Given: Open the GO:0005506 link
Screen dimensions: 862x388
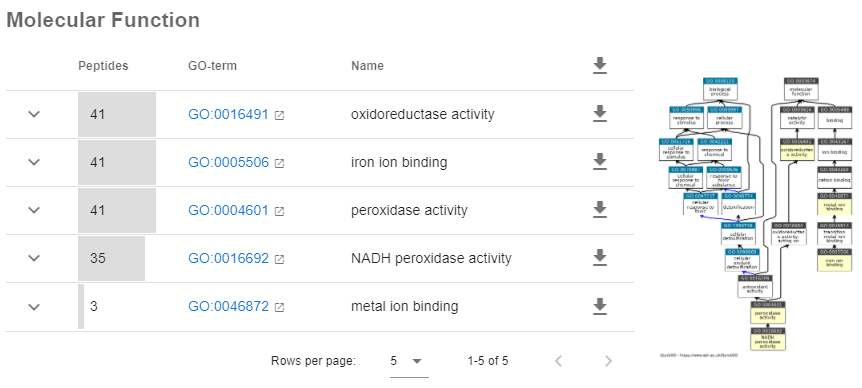Looking at the screenshot, I should tap(228, 162).
